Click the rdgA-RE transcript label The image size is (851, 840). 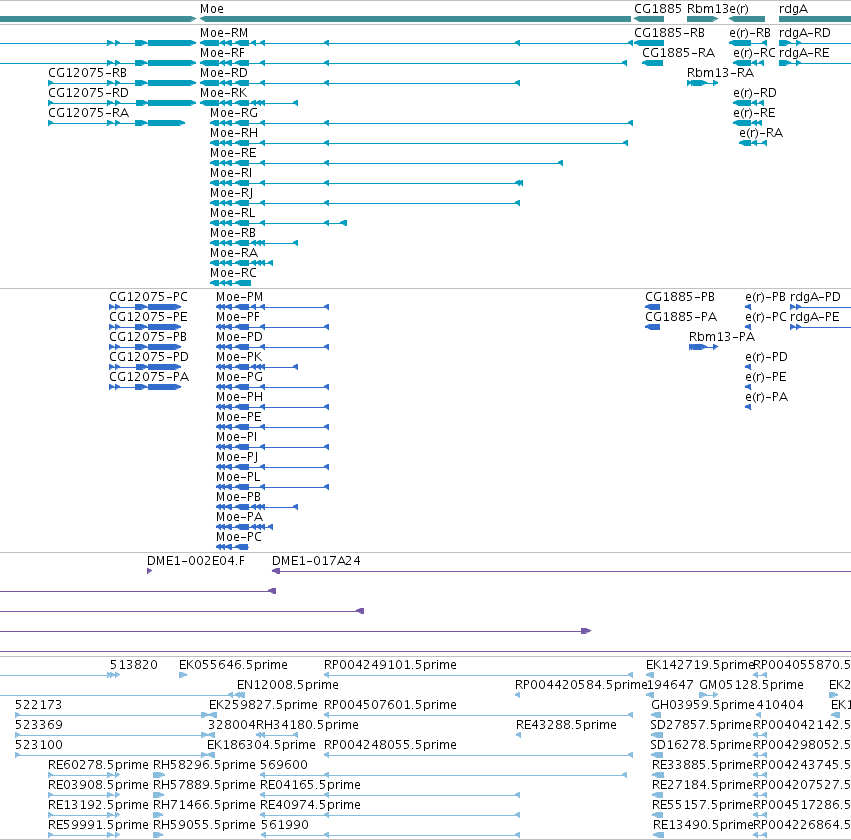pos(804,53)
